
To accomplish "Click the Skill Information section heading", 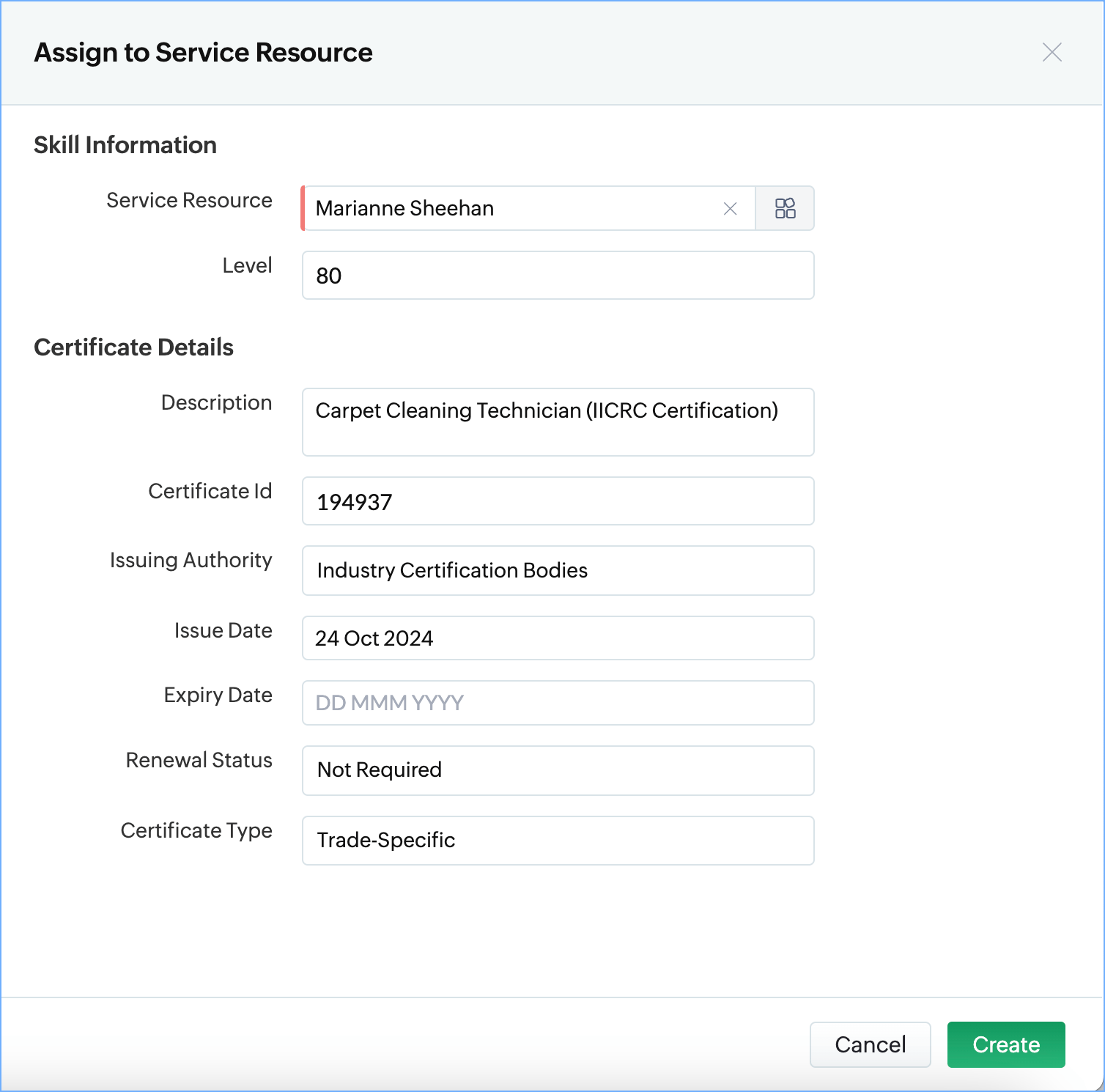I will (125, 145).
